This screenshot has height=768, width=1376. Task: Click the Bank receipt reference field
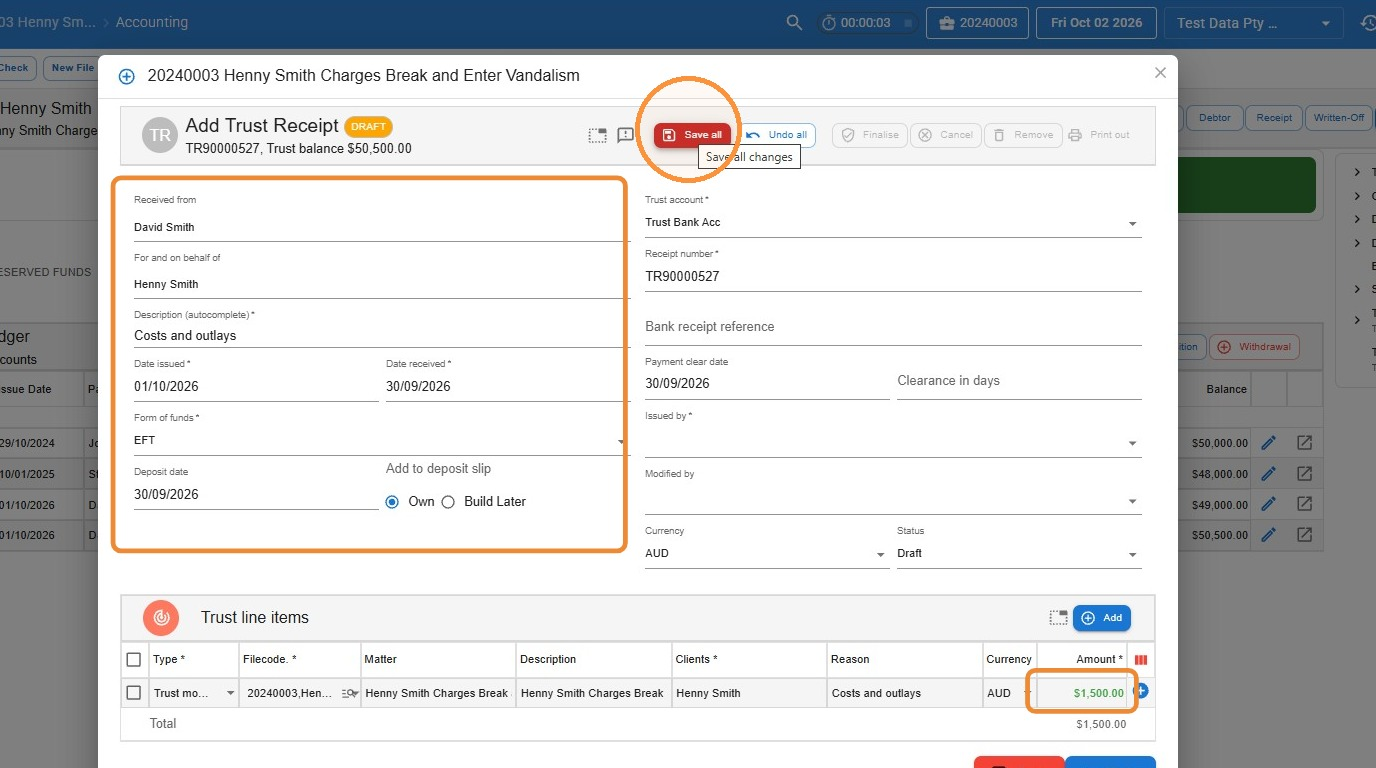[892, 327]
